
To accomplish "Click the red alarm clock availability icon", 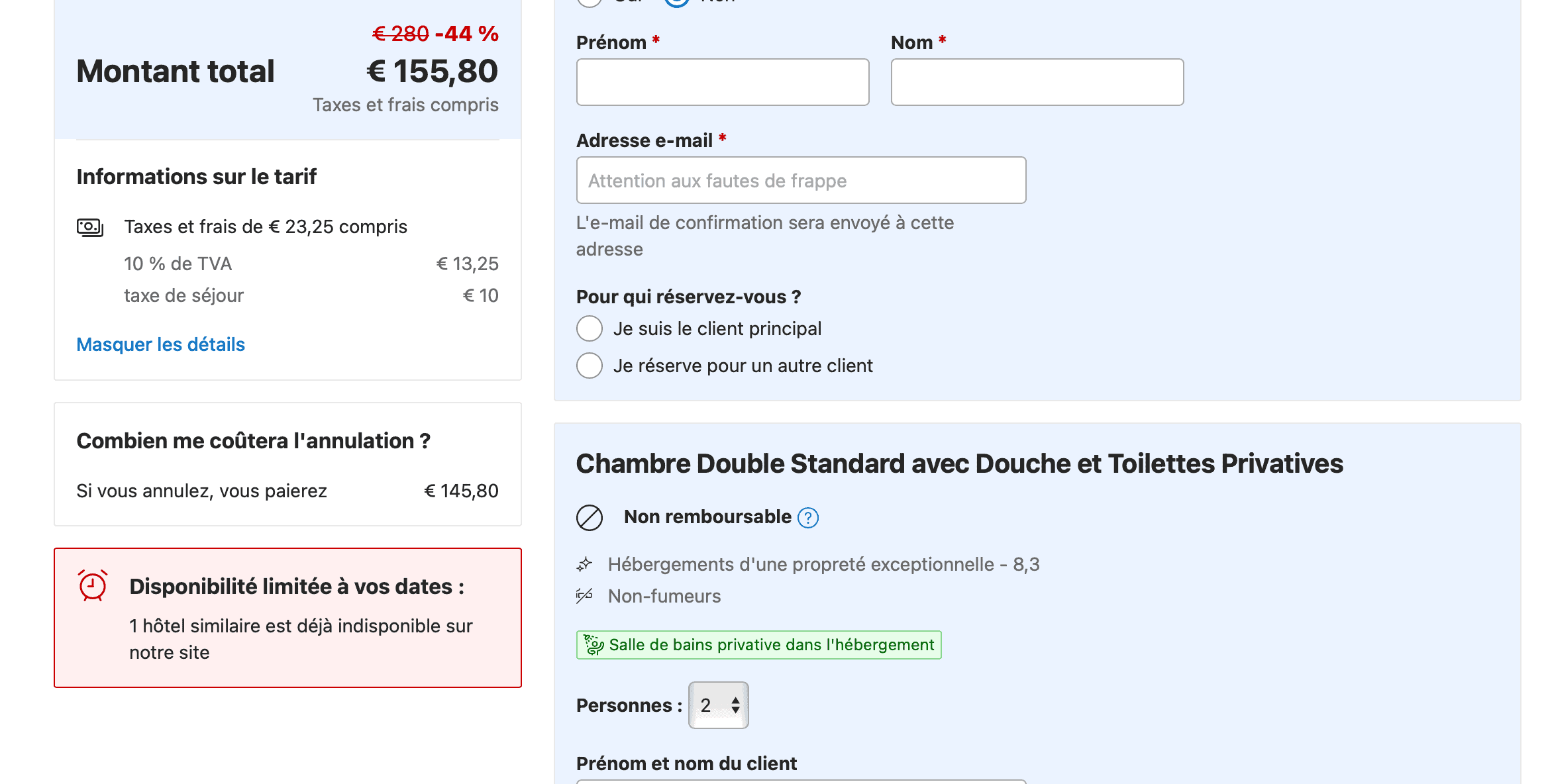I will click(92, 585).
